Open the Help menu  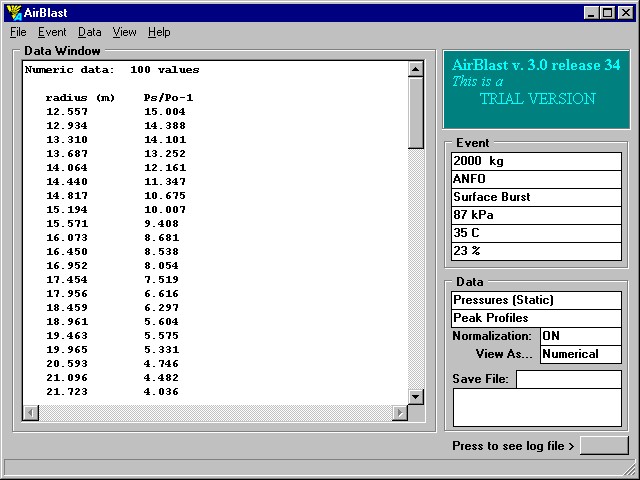pos(159,32)
